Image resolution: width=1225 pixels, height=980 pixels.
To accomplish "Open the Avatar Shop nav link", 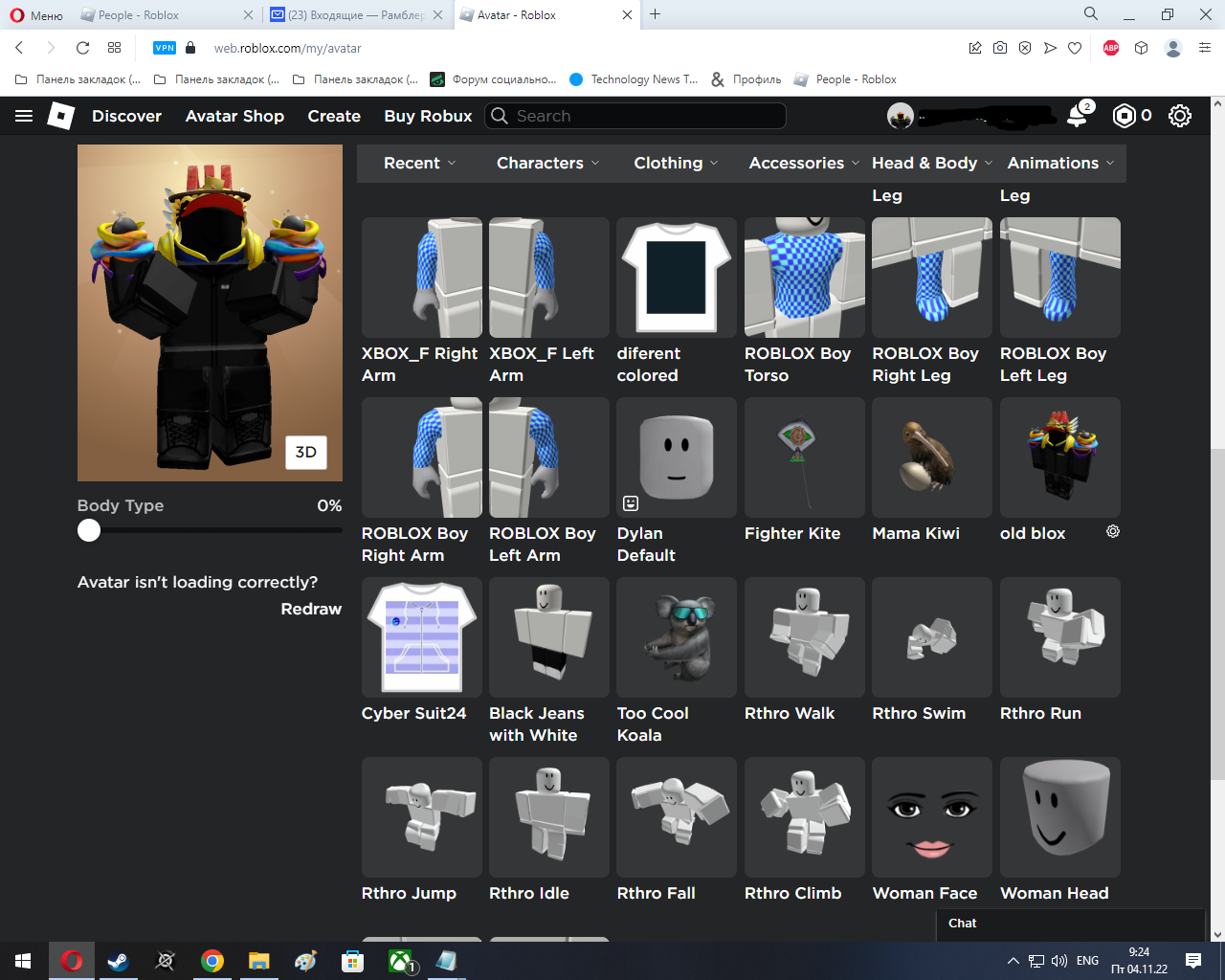I will (234, 116).
